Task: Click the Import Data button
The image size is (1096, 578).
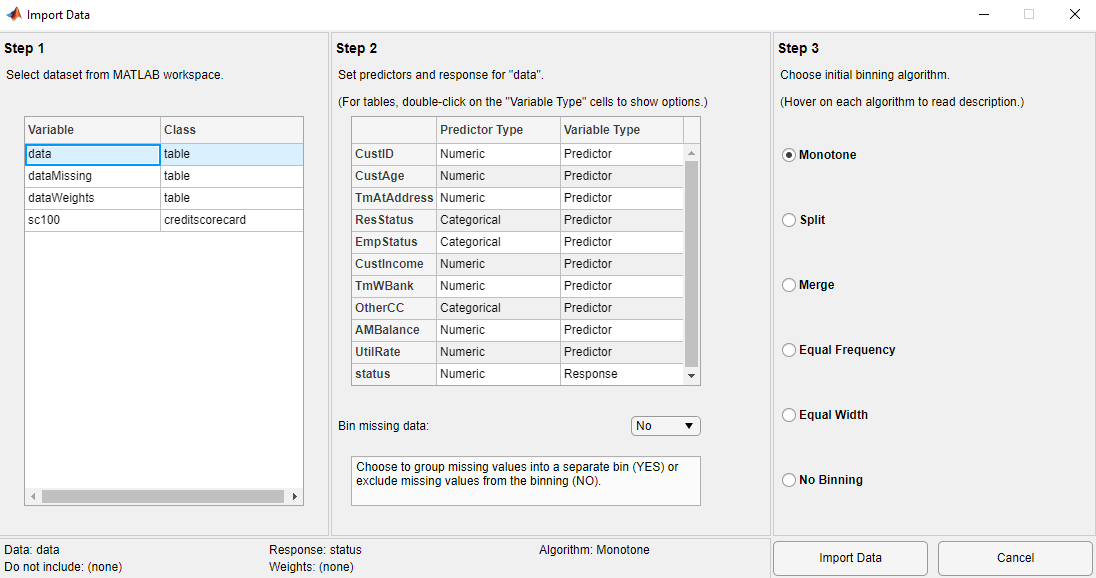Action: point(849,558)
